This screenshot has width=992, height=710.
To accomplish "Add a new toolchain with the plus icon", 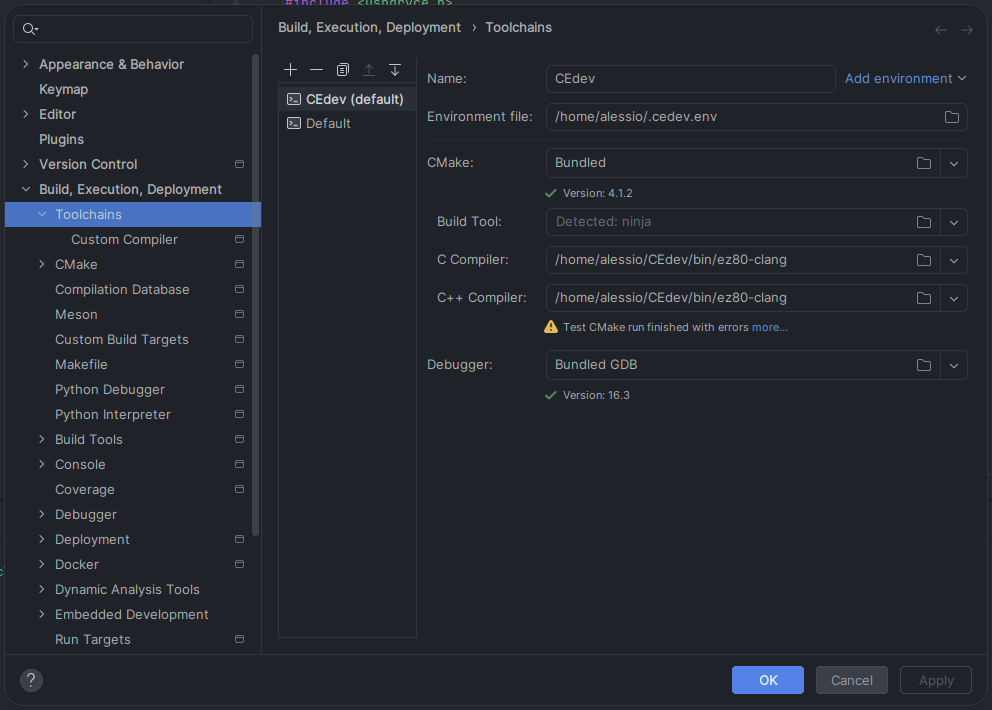I will [x=290, y=69].
